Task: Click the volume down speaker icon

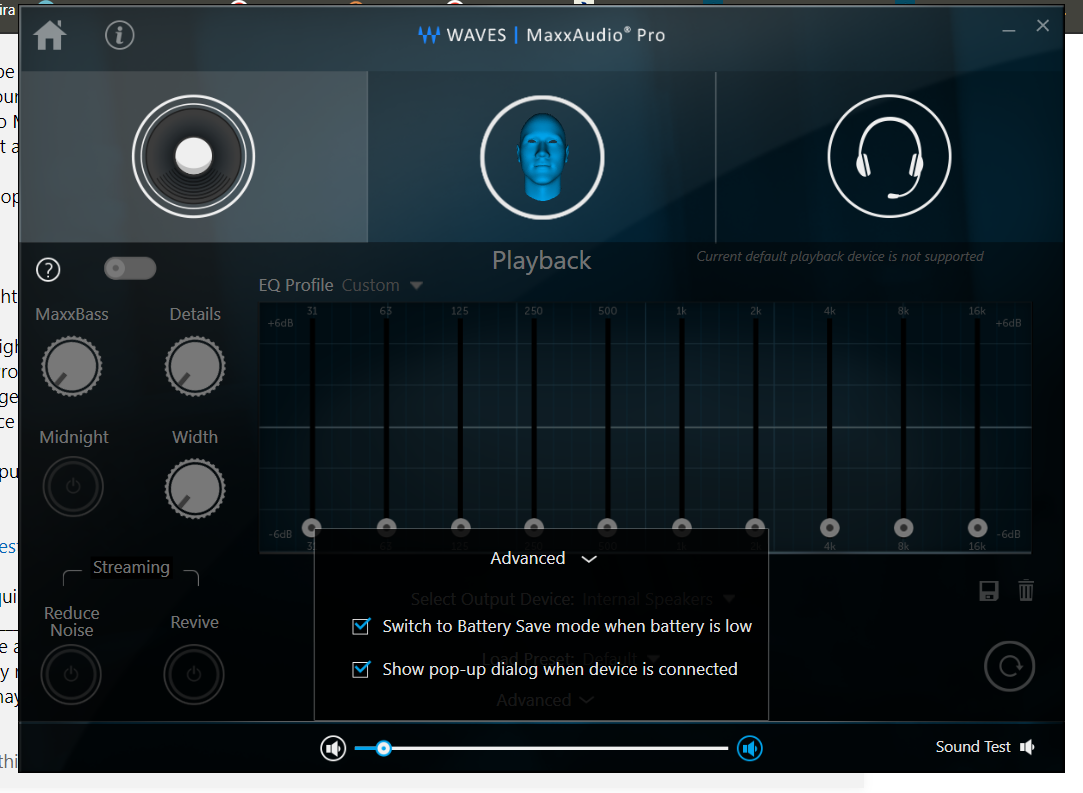Action: [334, 748]
